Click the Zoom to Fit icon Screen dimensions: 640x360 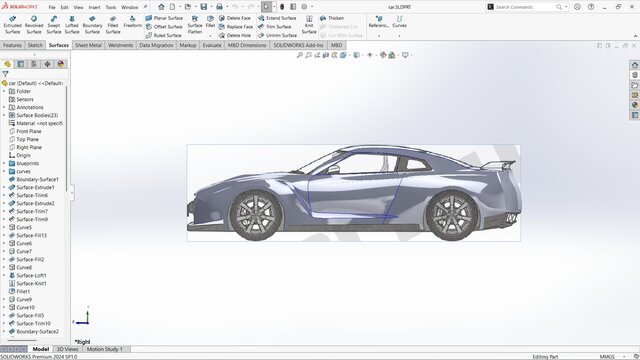pyautogui.click(x=300, y=55)
